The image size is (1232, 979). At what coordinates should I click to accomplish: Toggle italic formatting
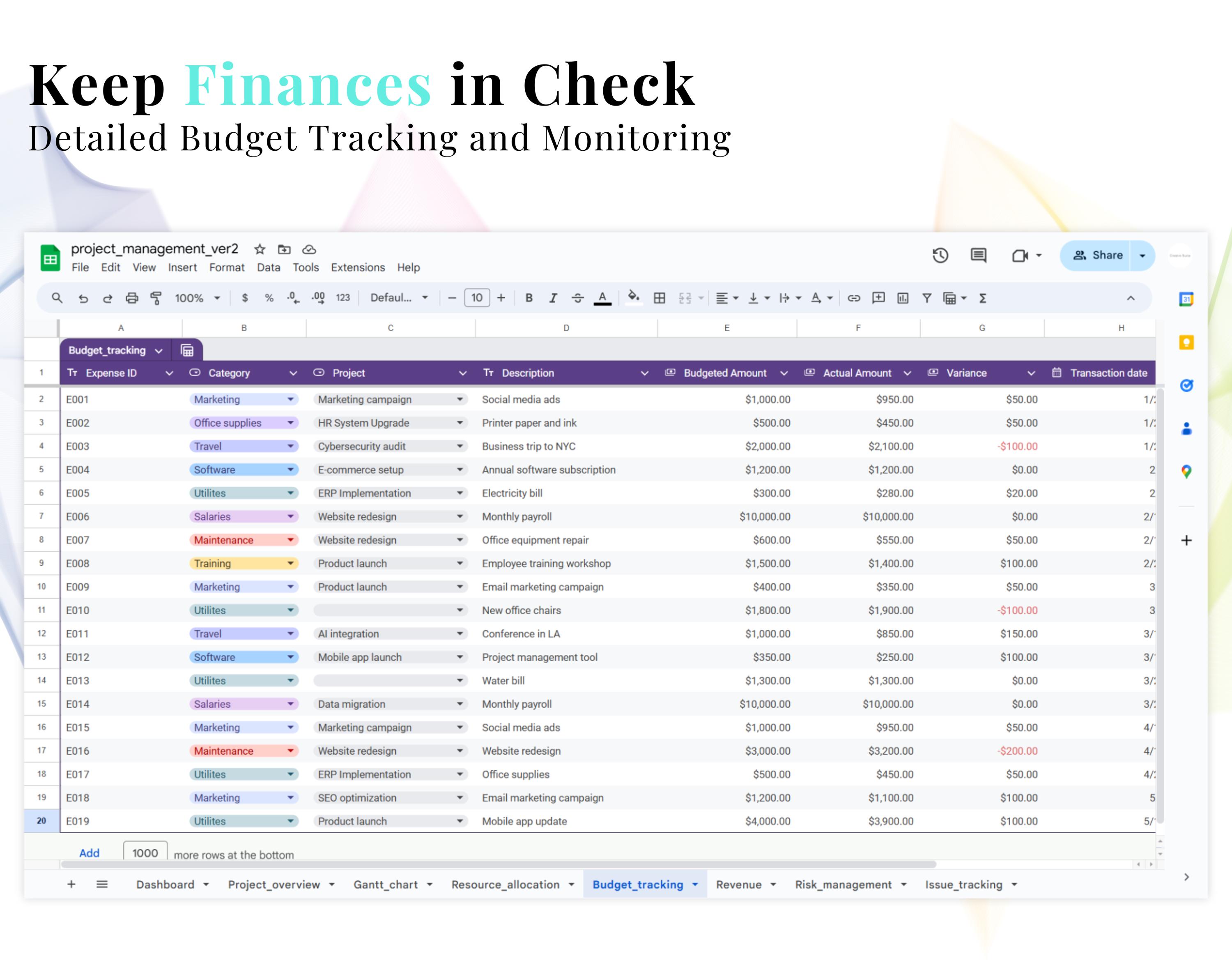(x=553, y=297)
